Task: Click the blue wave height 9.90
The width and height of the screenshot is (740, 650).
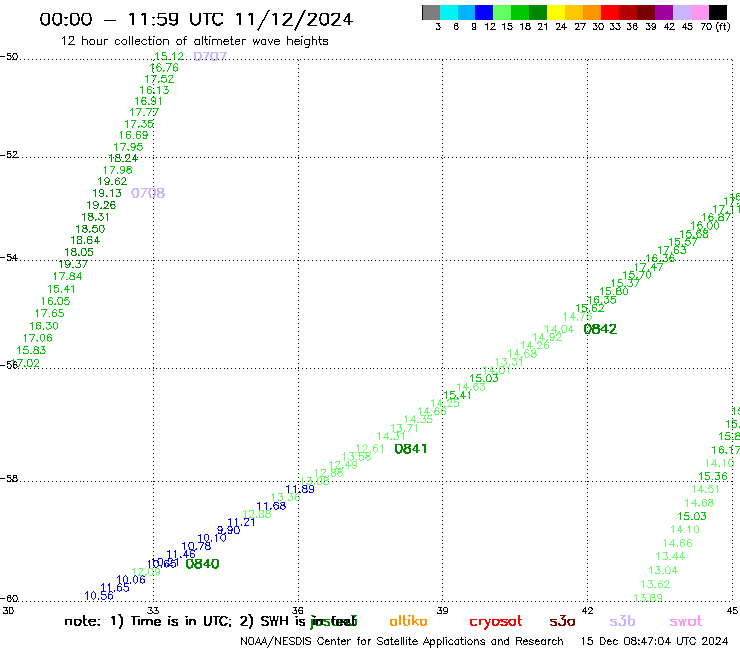Action: 229,530
